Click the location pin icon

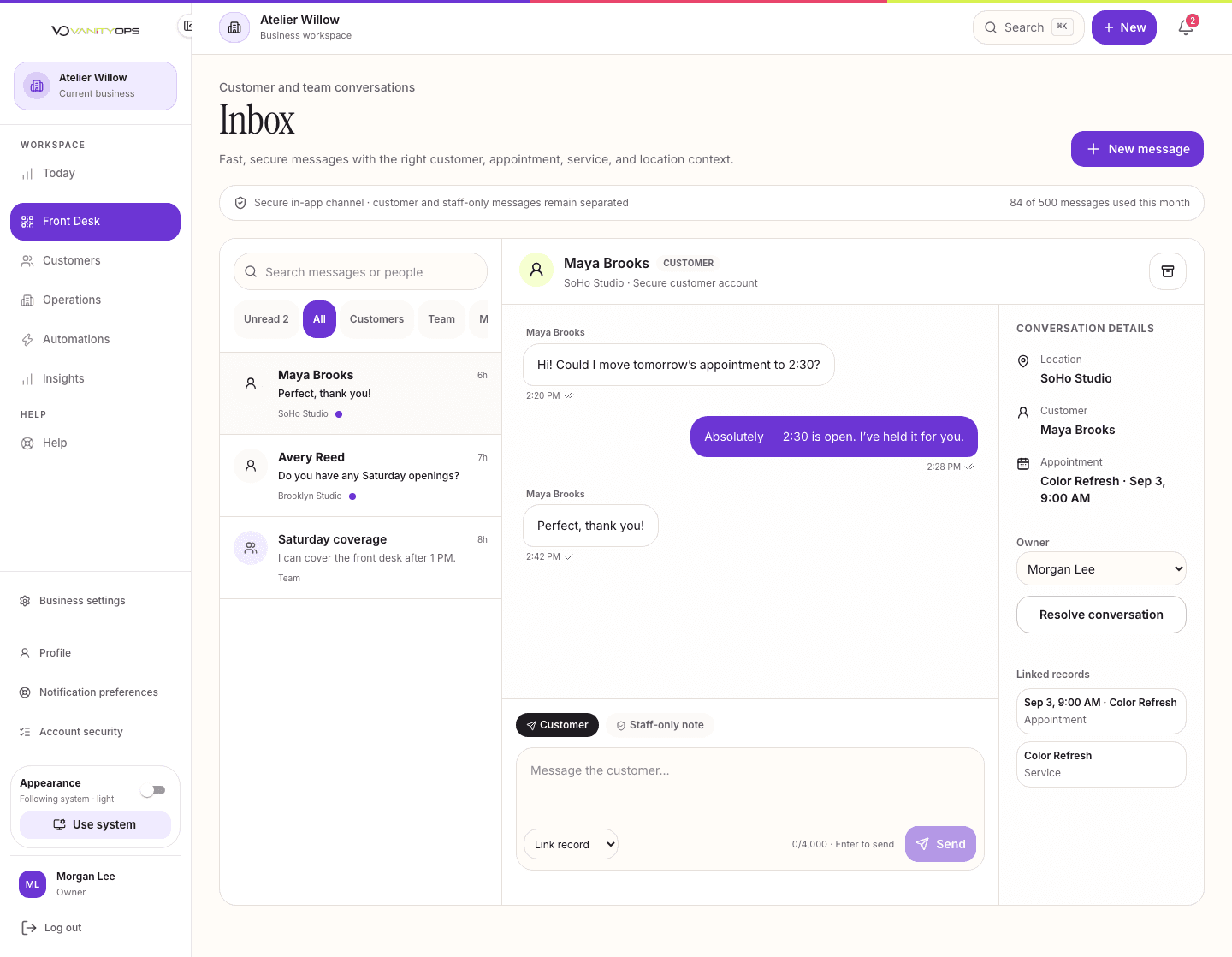click(1023, 361)
